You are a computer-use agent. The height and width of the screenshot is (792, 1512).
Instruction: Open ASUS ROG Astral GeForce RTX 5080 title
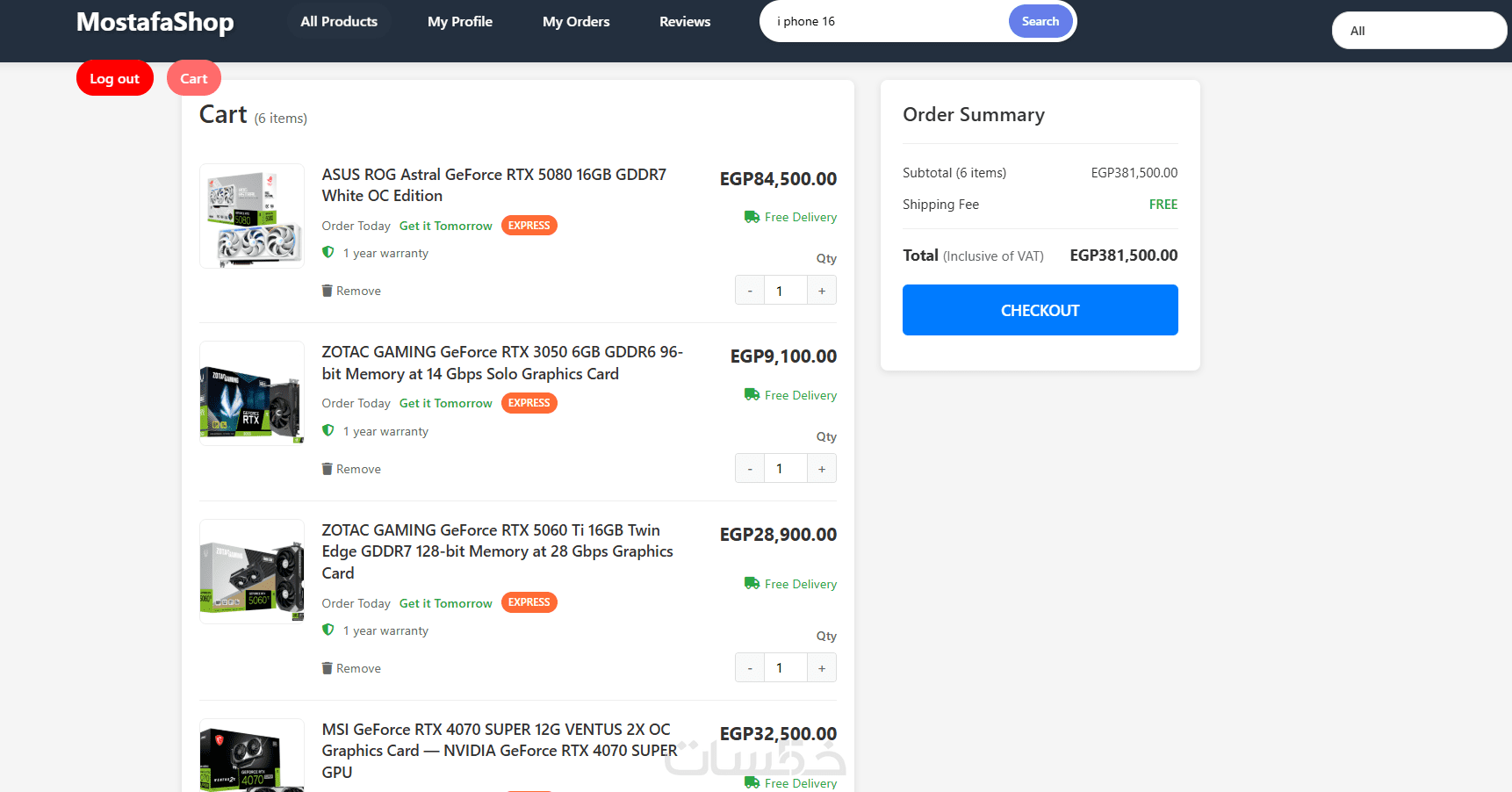(494, 185)
